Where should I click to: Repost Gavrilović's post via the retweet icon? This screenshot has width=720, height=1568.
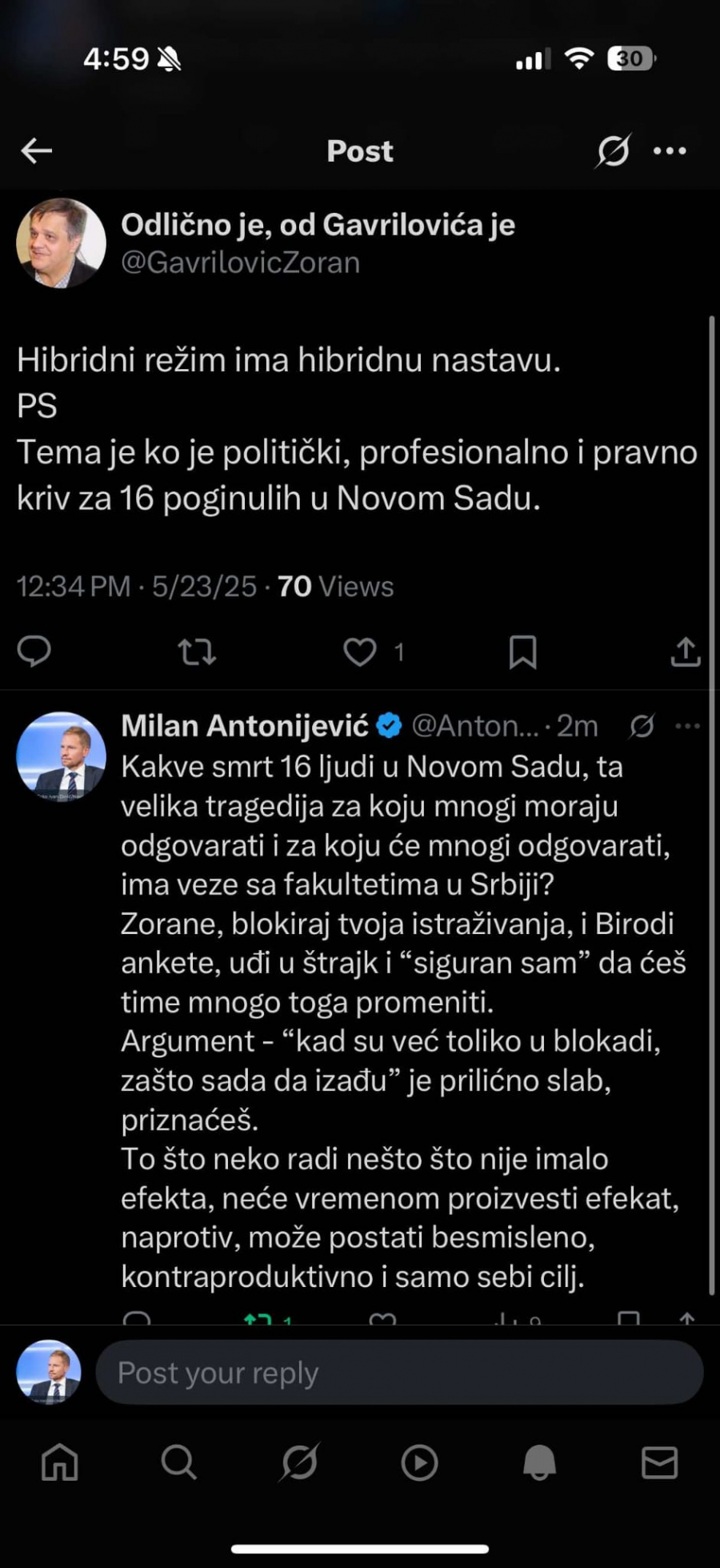(197, 652)
